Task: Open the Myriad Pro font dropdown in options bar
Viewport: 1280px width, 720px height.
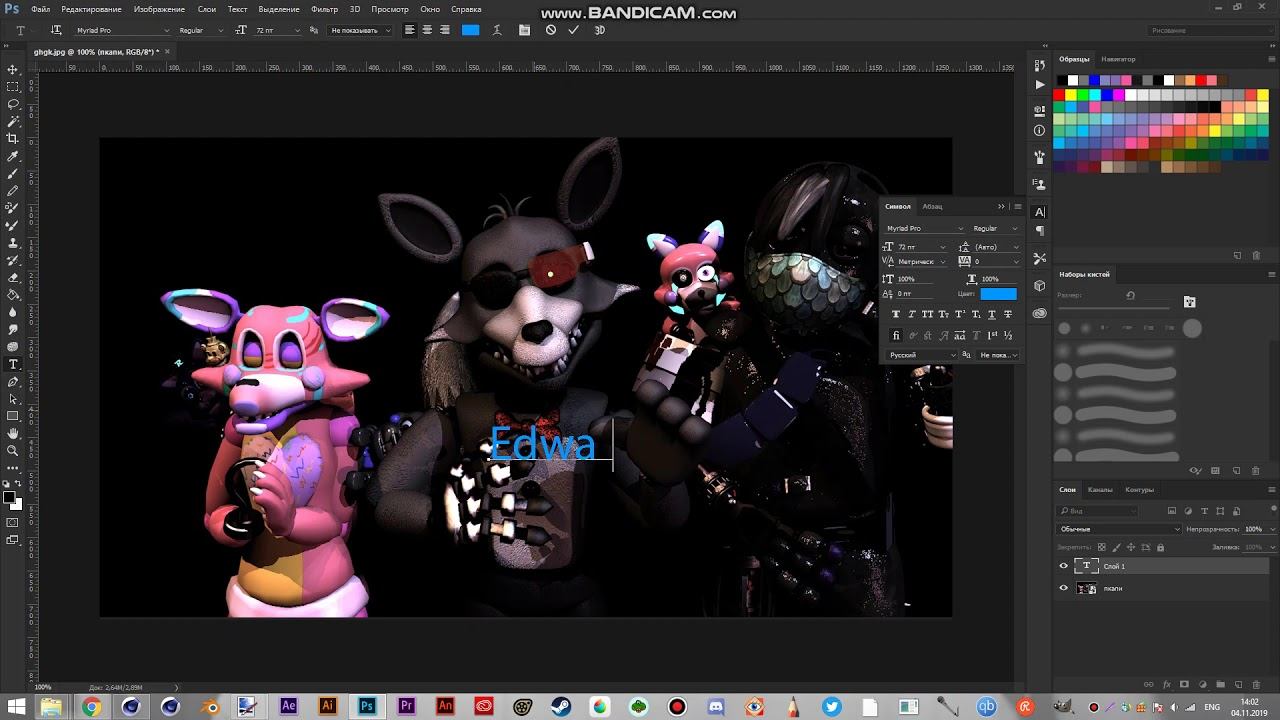Action: click(121, 30)
